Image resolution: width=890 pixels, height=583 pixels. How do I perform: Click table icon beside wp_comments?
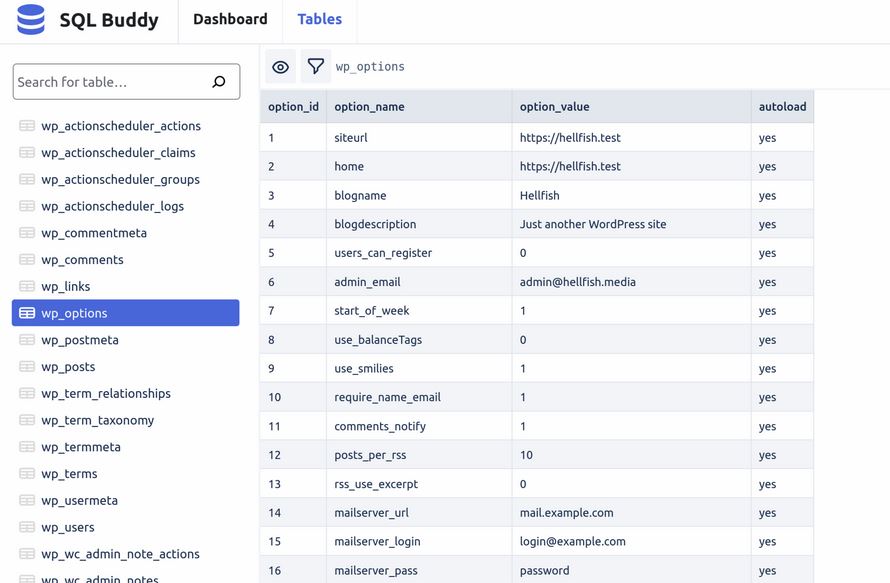tap(27, 259)
